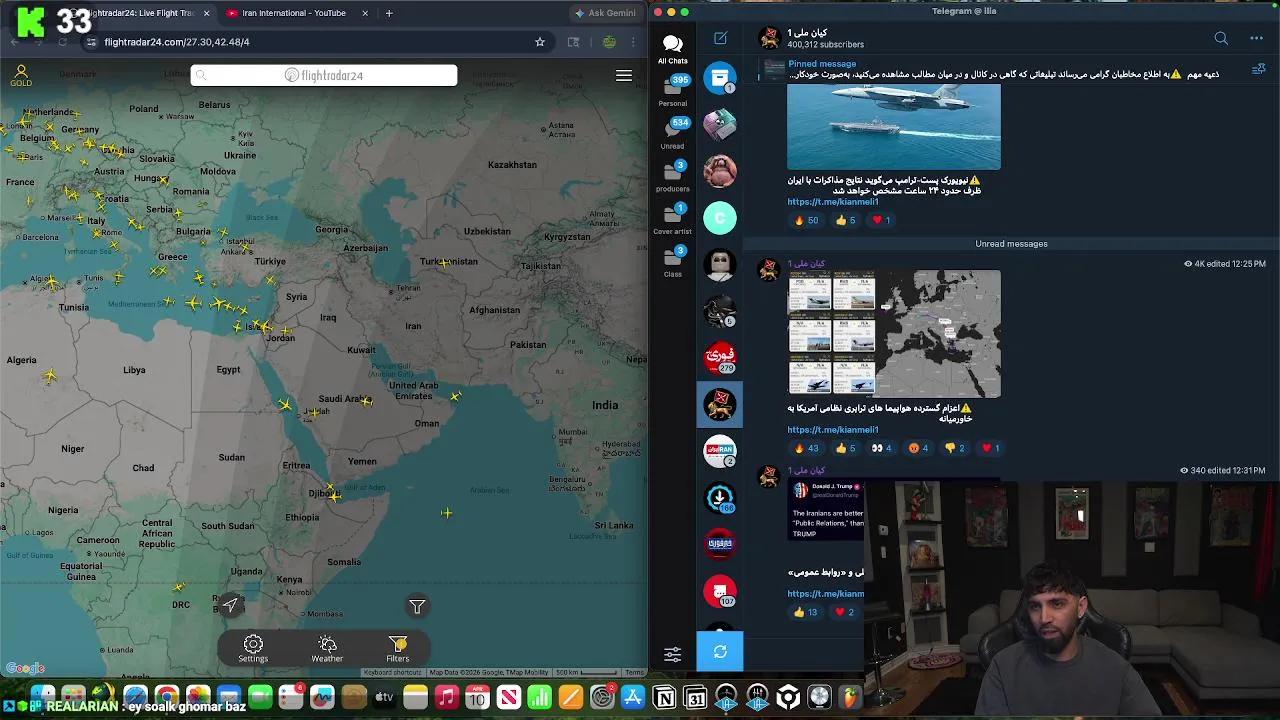
Task: Click the blue refresh button in Telegram
Action: [x=720, y=651]
